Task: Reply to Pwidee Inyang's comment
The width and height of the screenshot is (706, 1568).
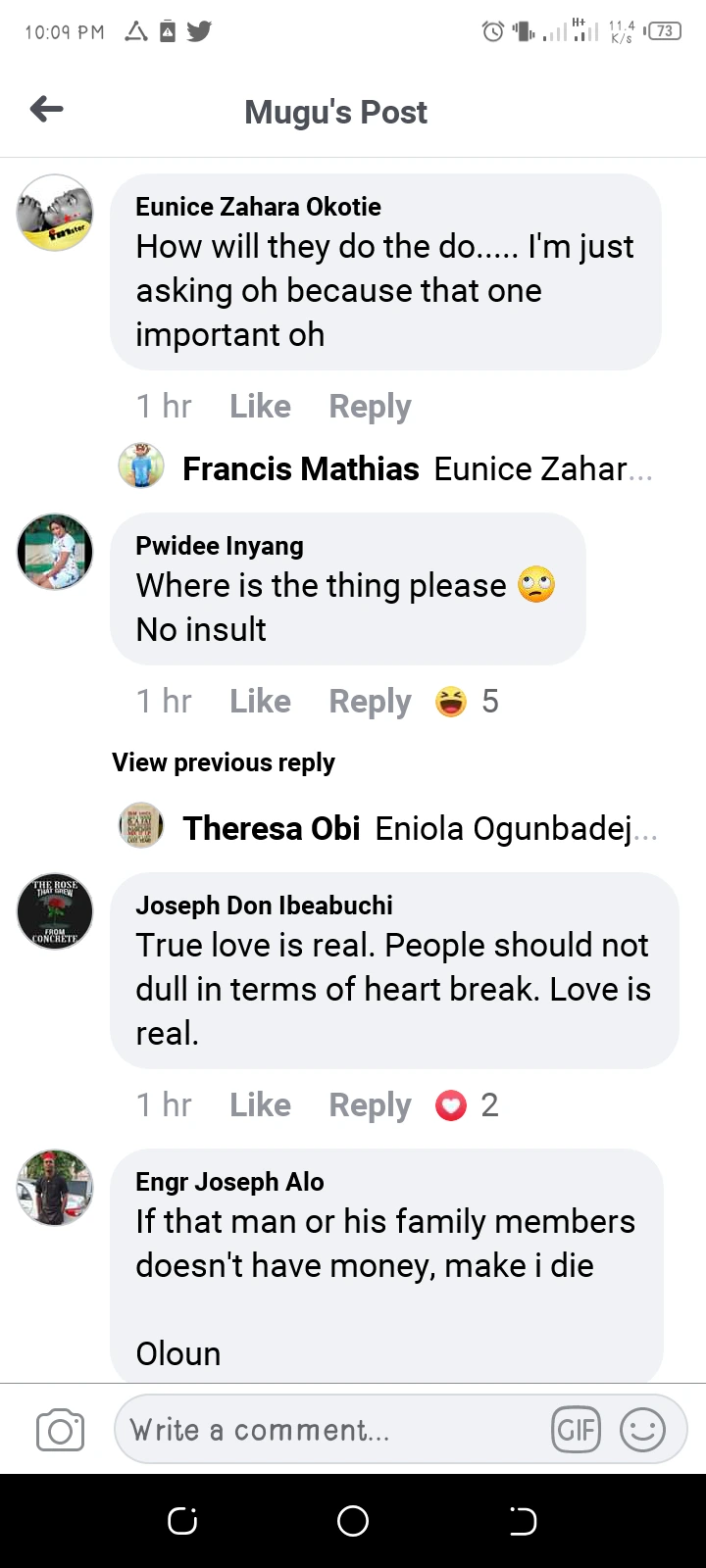Action: pyautogui.click(x=370, y=702)
